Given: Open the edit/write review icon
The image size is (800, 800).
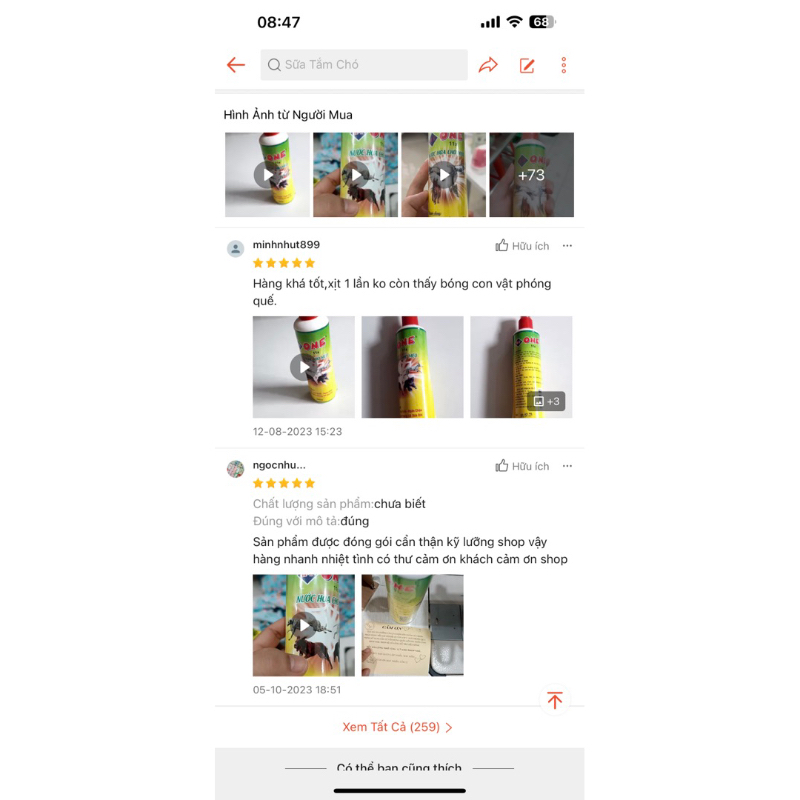Looking at the screenshot, I should pyautogui.click(x=527, y=65).
